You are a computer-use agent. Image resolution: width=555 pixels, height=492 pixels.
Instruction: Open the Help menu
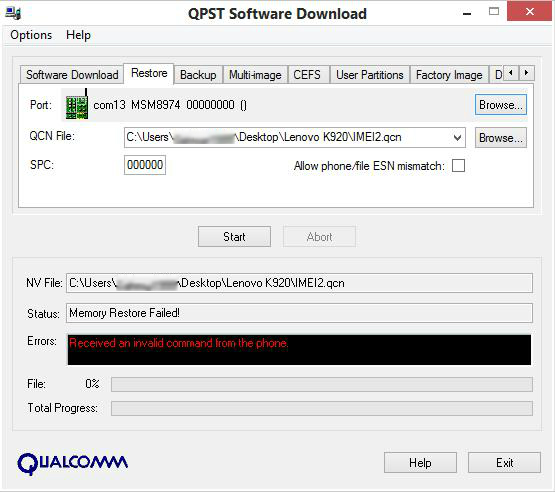(x=78, y=35)
